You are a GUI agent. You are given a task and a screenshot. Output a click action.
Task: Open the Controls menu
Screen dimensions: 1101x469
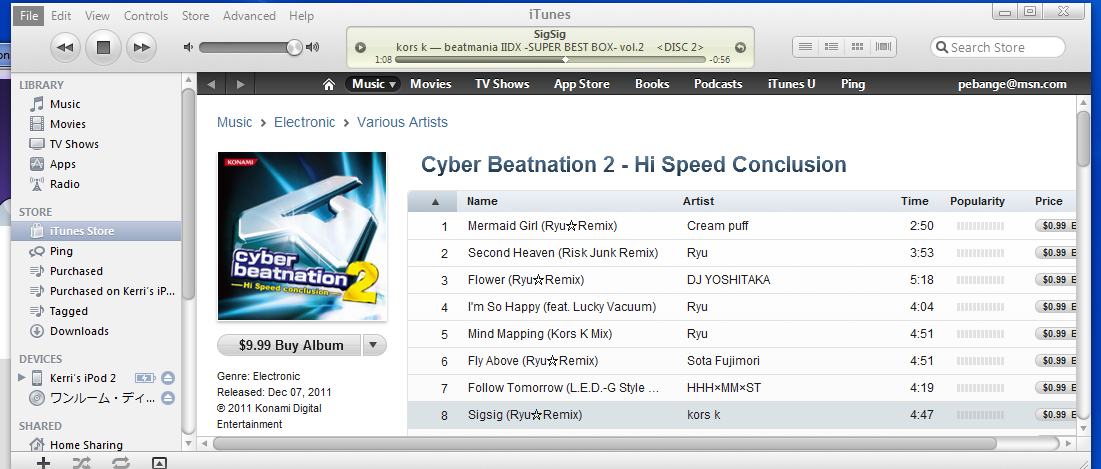coord(146,15)
